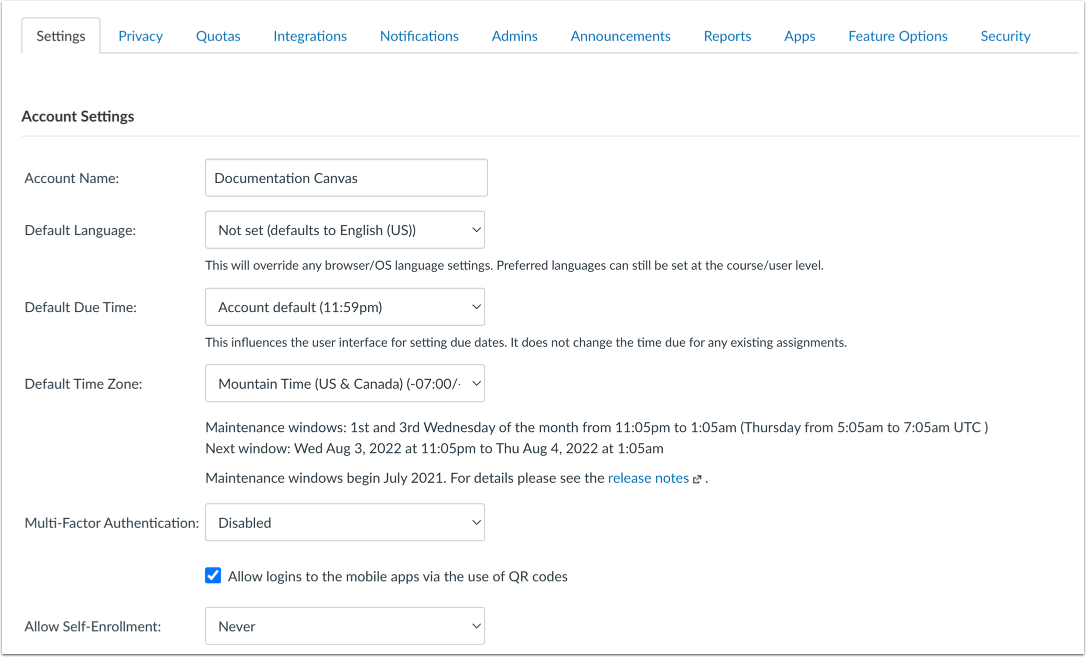Click the language override help text

(515, 265)
